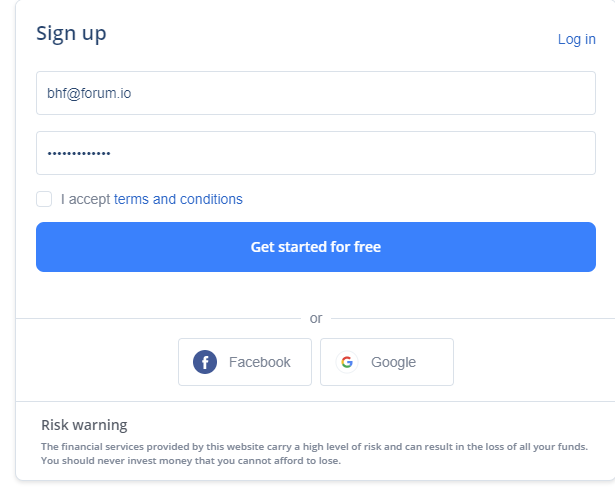
Task: Click the risk warning paragraph text
Action: point(315,454)
